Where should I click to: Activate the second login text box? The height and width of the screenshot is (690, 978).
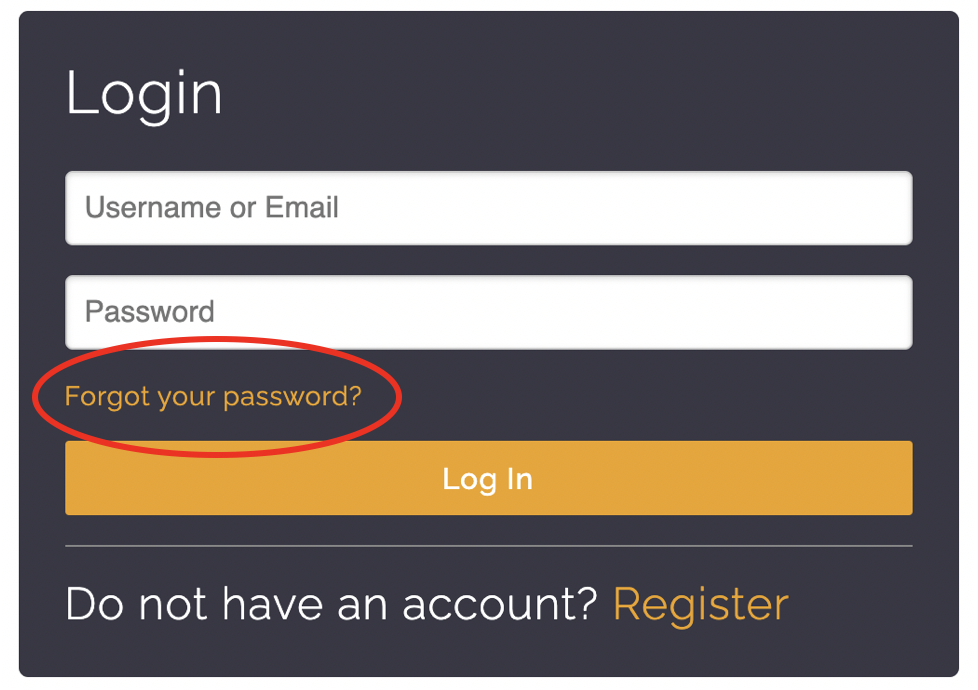488,312
